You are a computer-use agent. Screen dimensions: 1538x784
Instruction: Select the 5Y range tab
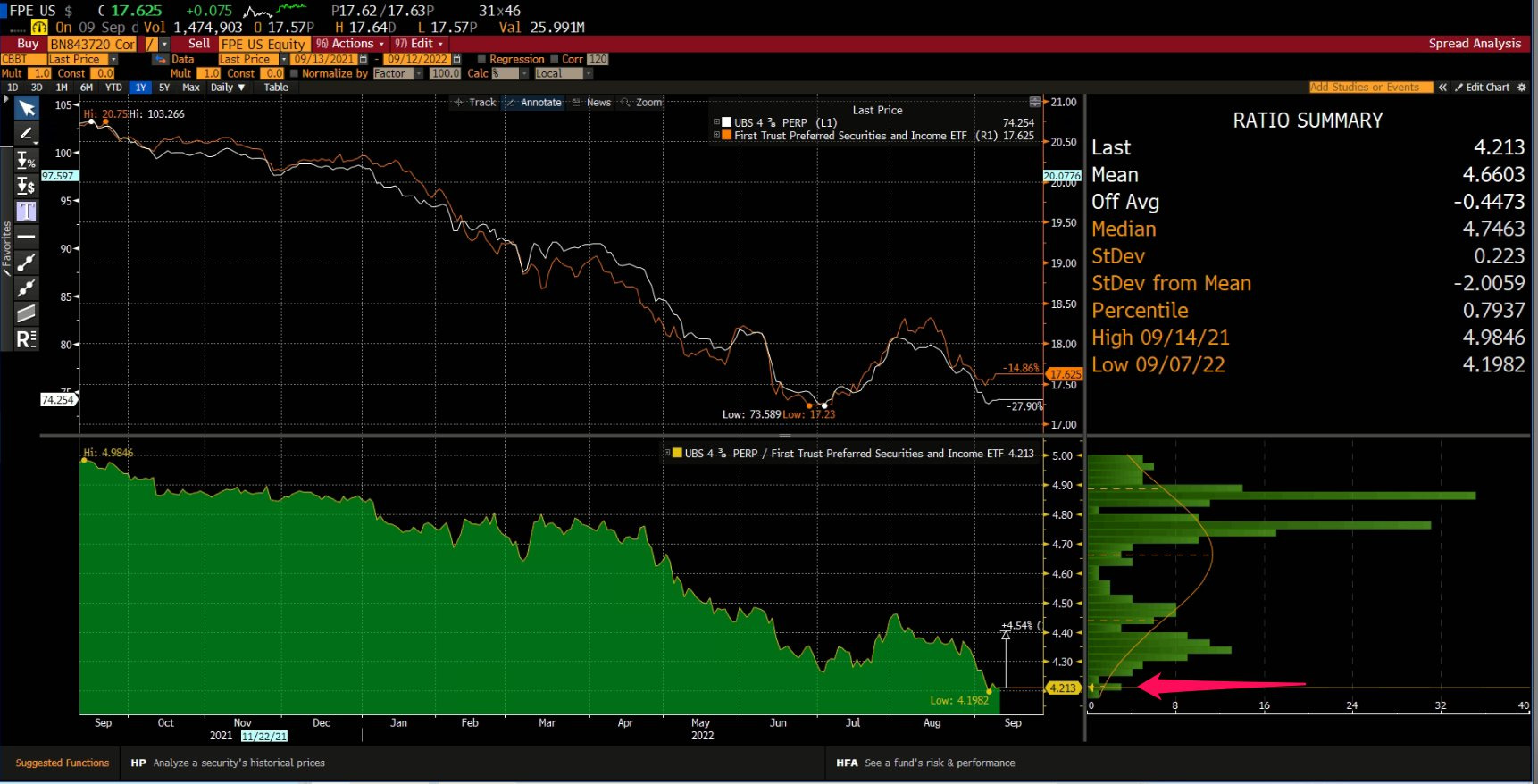pos(164,88)
